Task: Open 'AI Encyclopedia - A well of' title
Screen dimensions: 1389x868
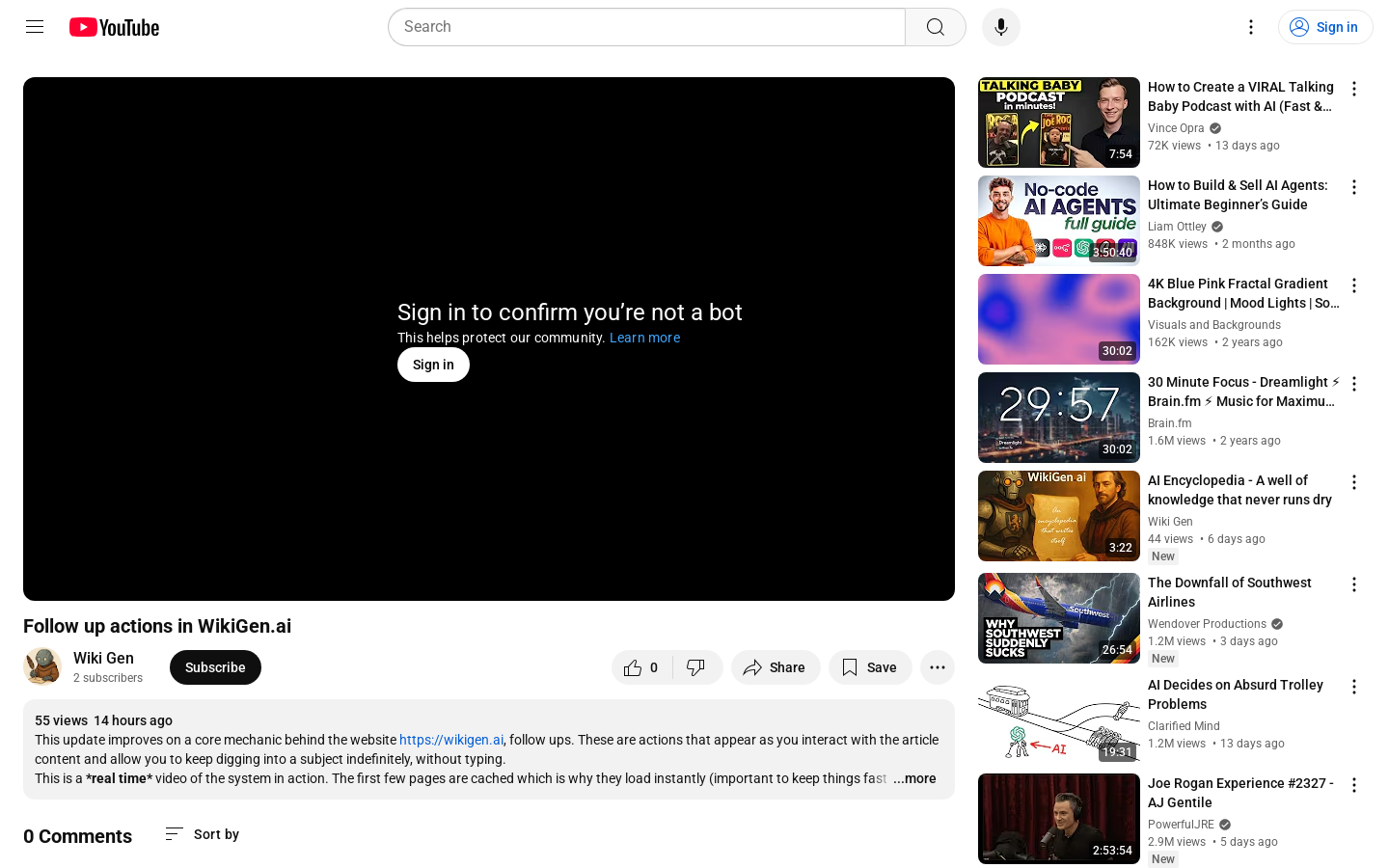Action: pos(1239,490)
